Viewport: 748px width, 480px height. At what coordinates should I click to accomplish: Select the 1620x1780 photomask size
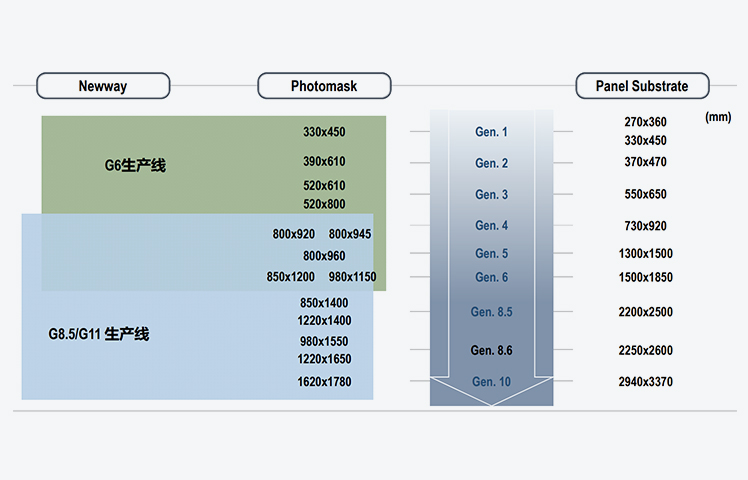pyautogui.click(x=324, y=381)
